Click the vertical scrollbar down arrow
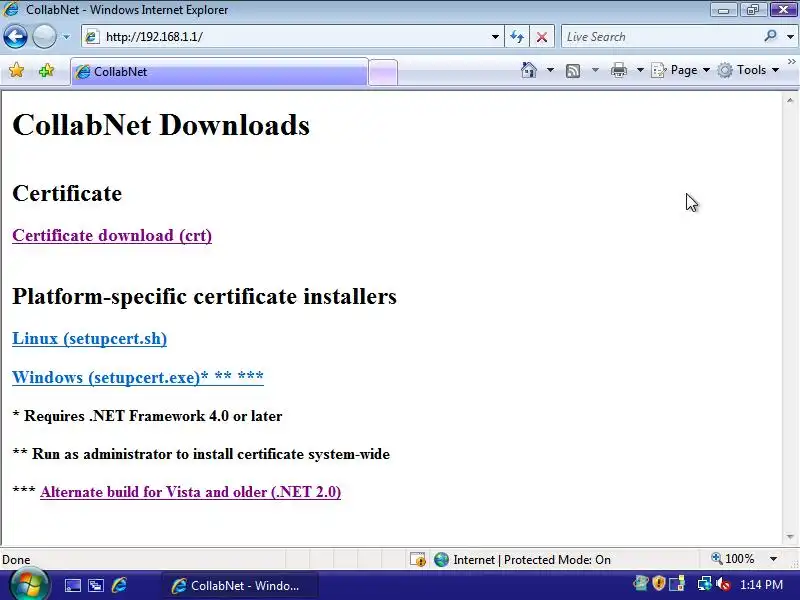 [790, 537]
